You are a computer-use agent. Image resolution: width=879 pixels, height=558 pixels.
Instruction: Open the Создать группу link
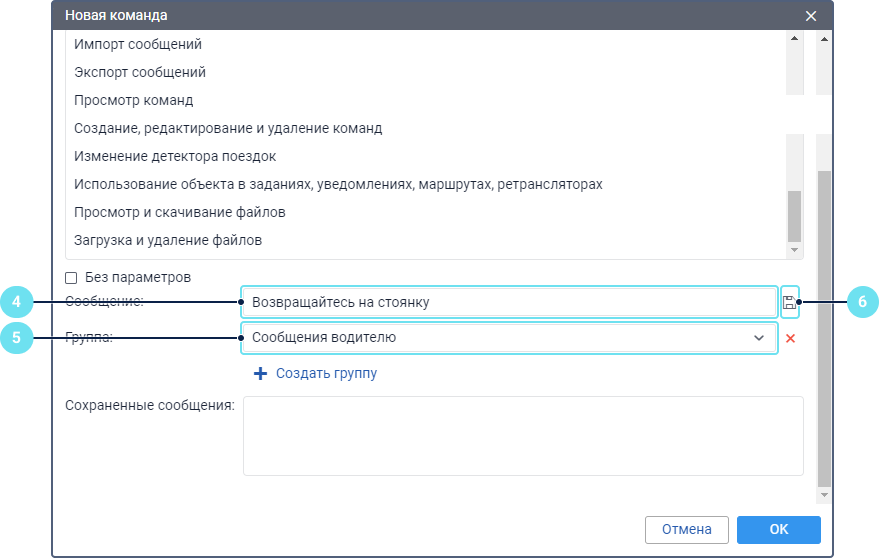pos(326,374)
